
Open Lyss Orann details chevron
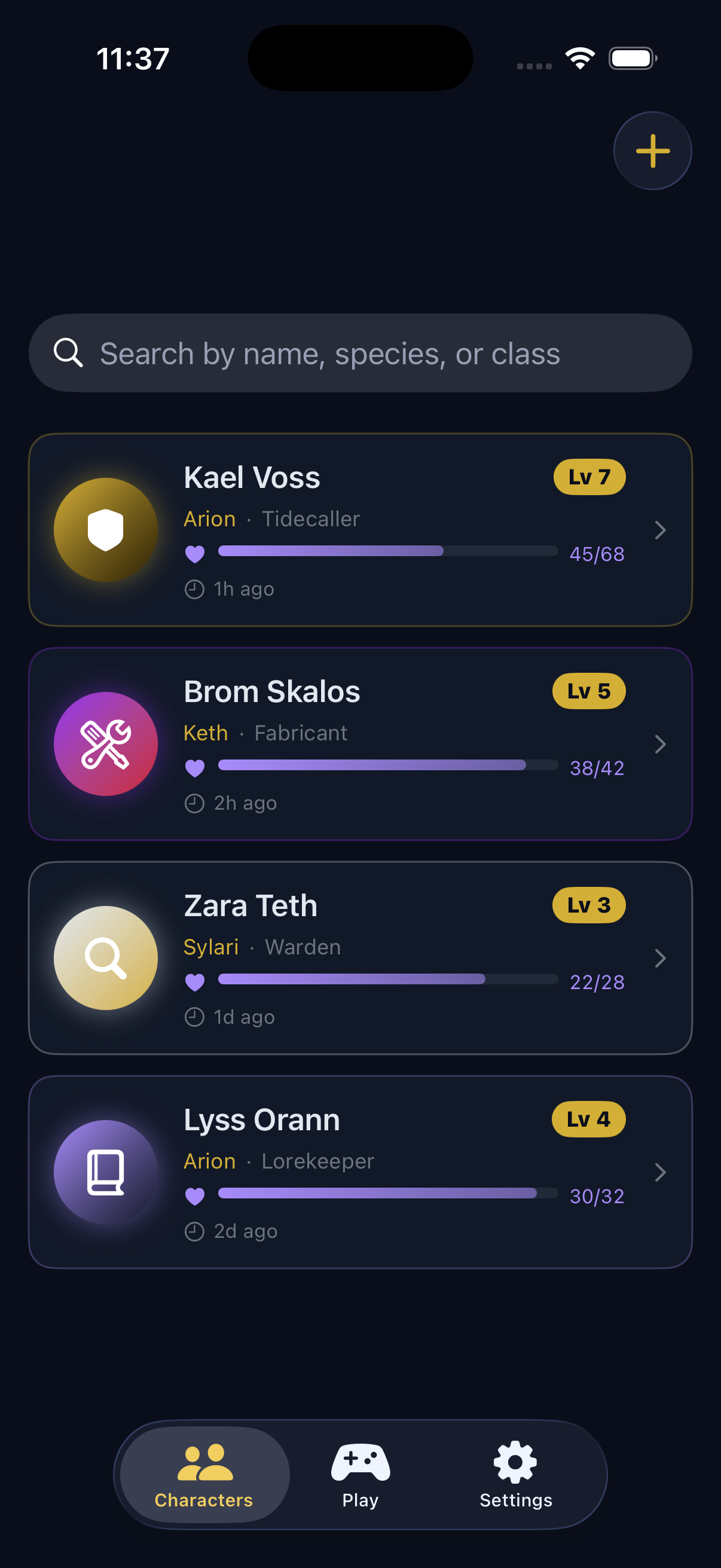(660, 1172)
